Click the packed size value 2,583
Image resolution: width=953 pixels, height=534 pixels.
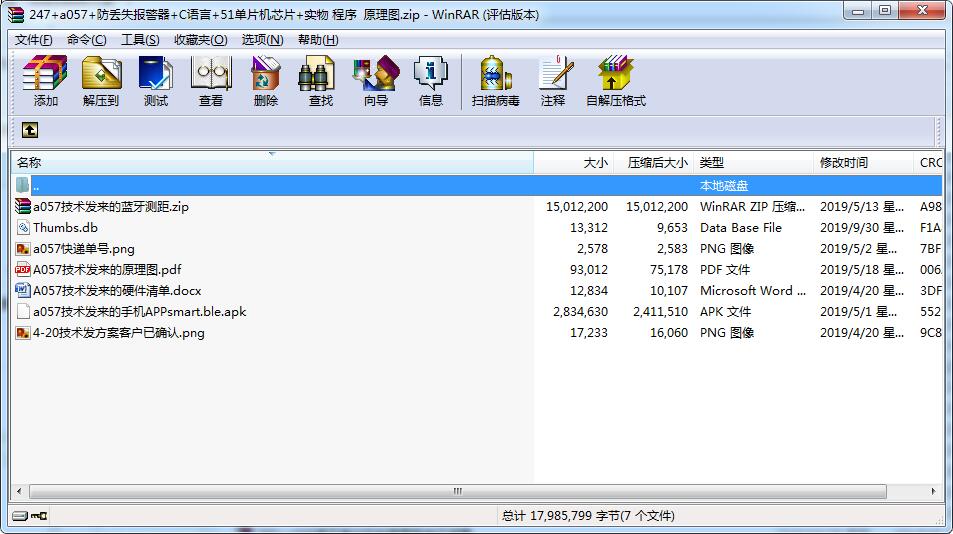coord(672,248)
